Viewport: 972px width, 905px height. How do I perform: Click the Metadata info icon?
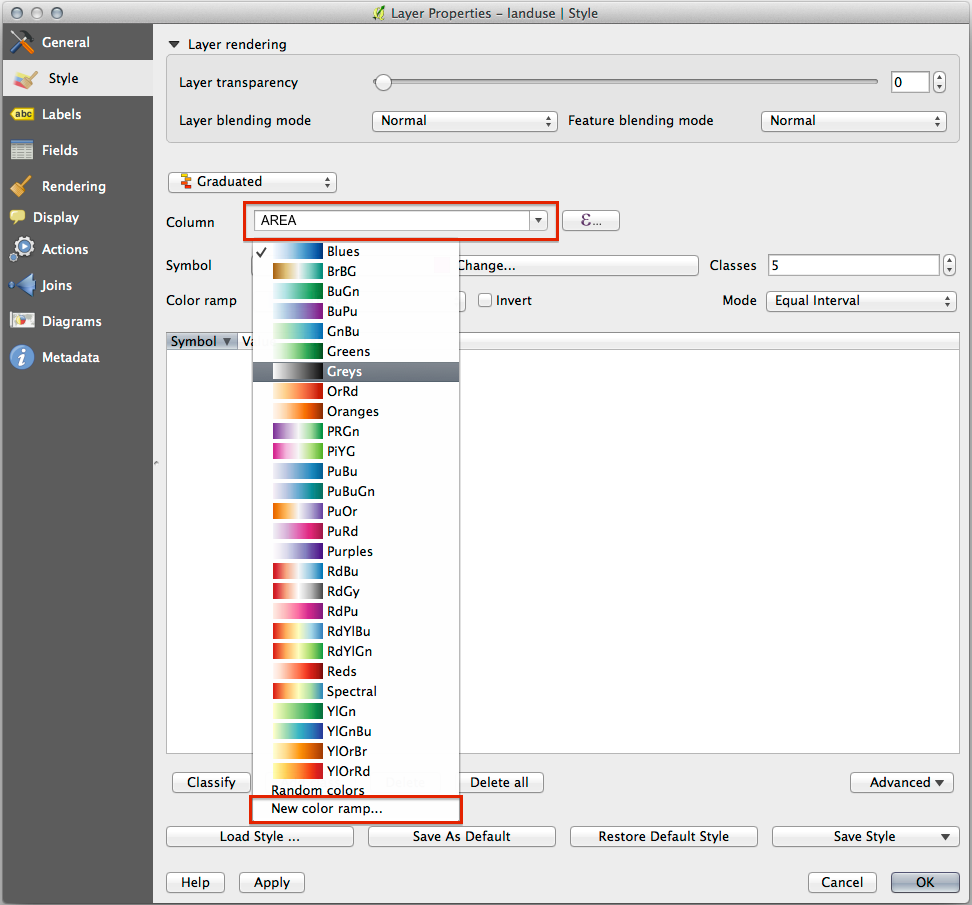22,357
